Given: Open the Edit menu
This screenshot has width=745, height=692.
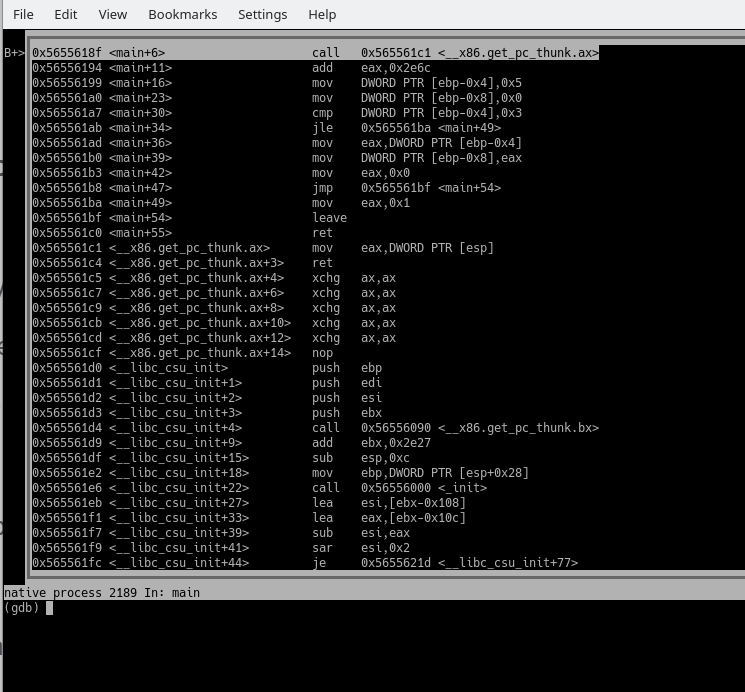Looking at the screenshot, I should (x=66, y=14).
